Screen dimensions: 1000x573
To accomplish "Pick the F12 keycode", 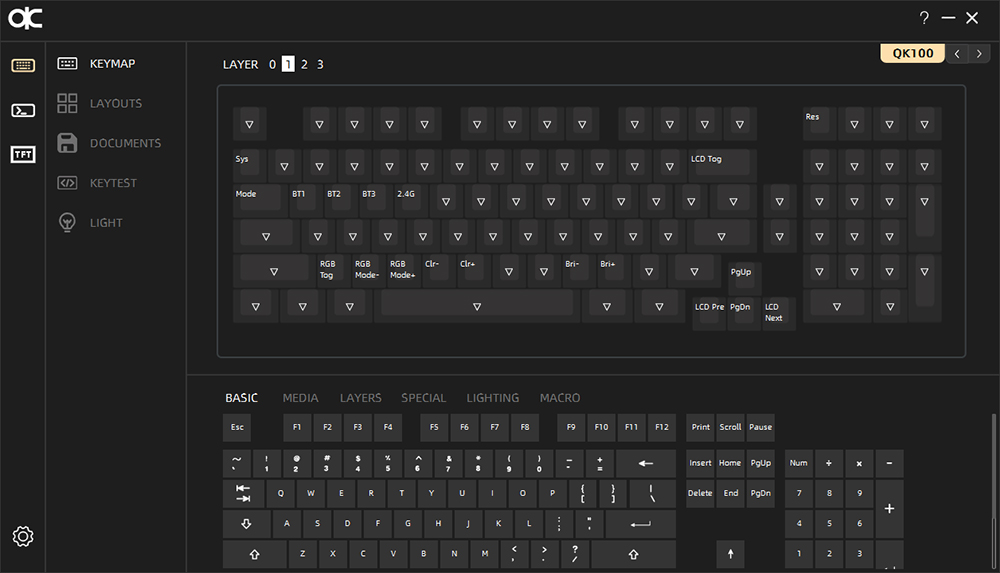I will pos(662,428).
